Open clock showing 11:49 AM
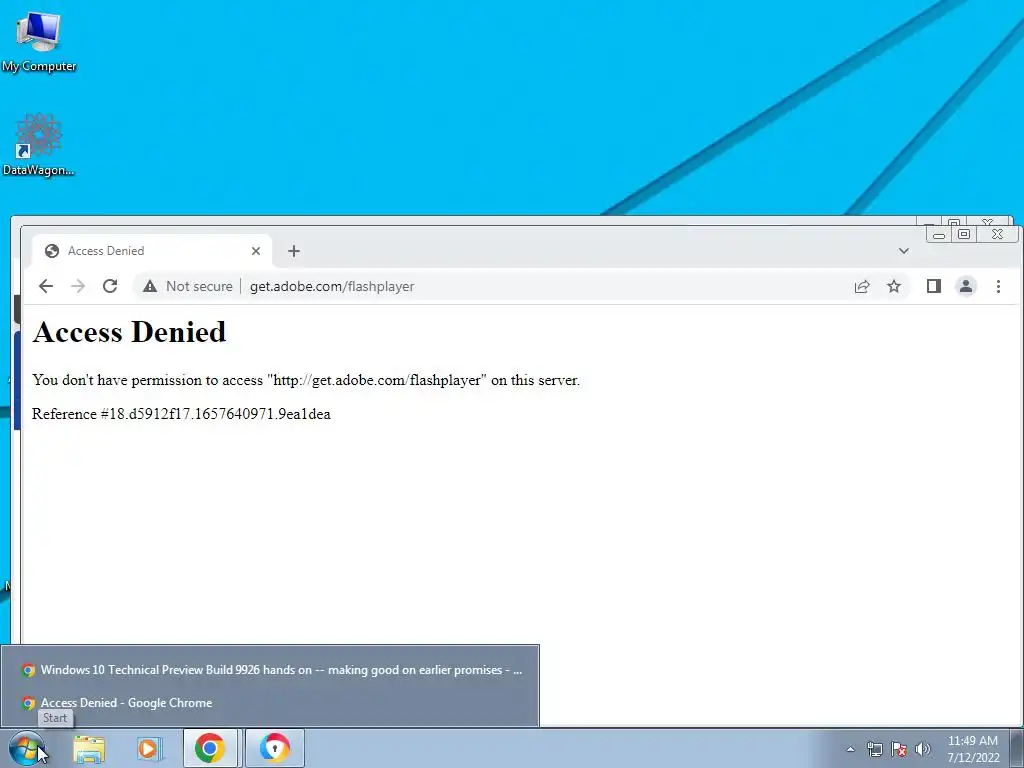The image size is (1024, 768). click(x=972, y=749)
